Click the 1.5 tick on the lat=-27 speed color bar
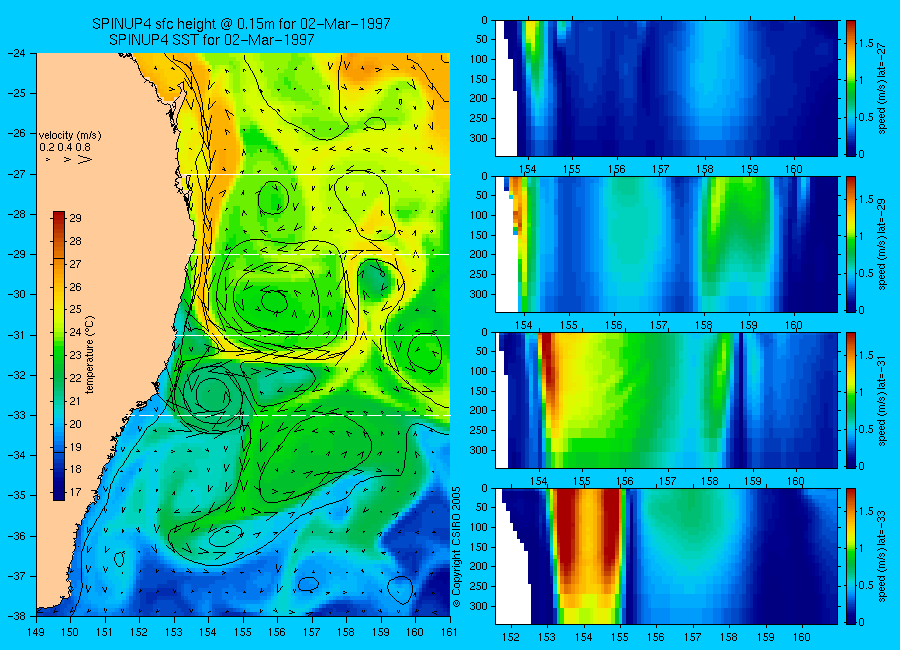900x650 pixels. coord(866,43)
